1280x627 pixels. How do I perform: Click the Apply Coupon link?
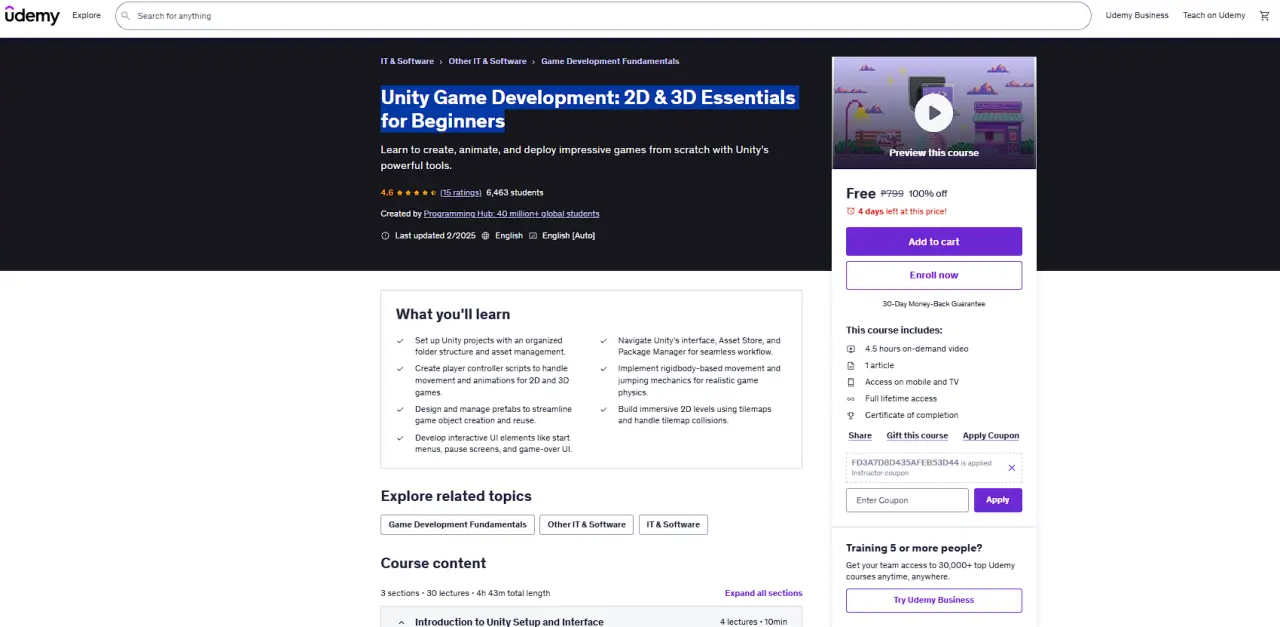tap(991, 436)
